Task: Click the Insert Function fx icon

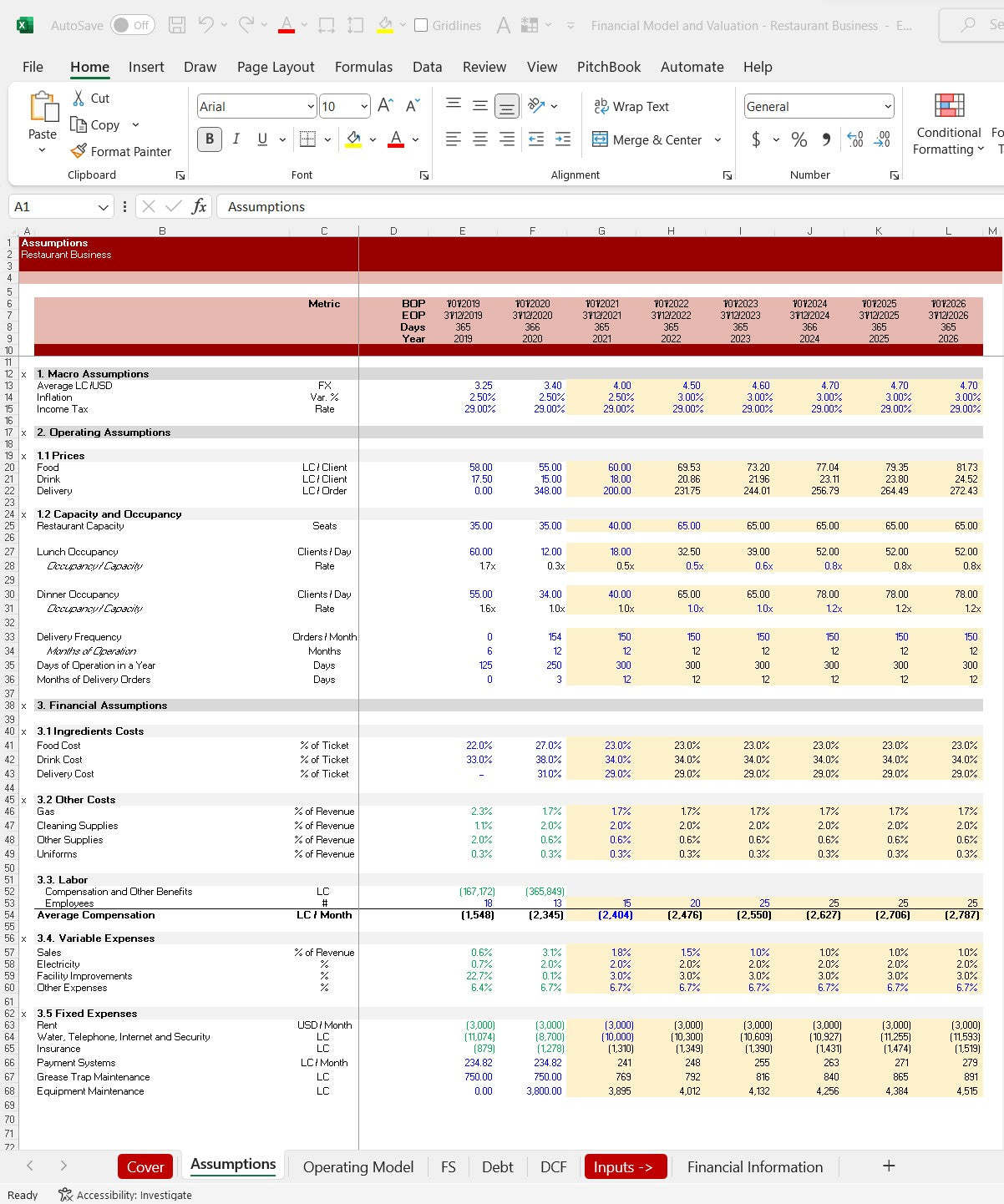Action: (x=199, y=206)
